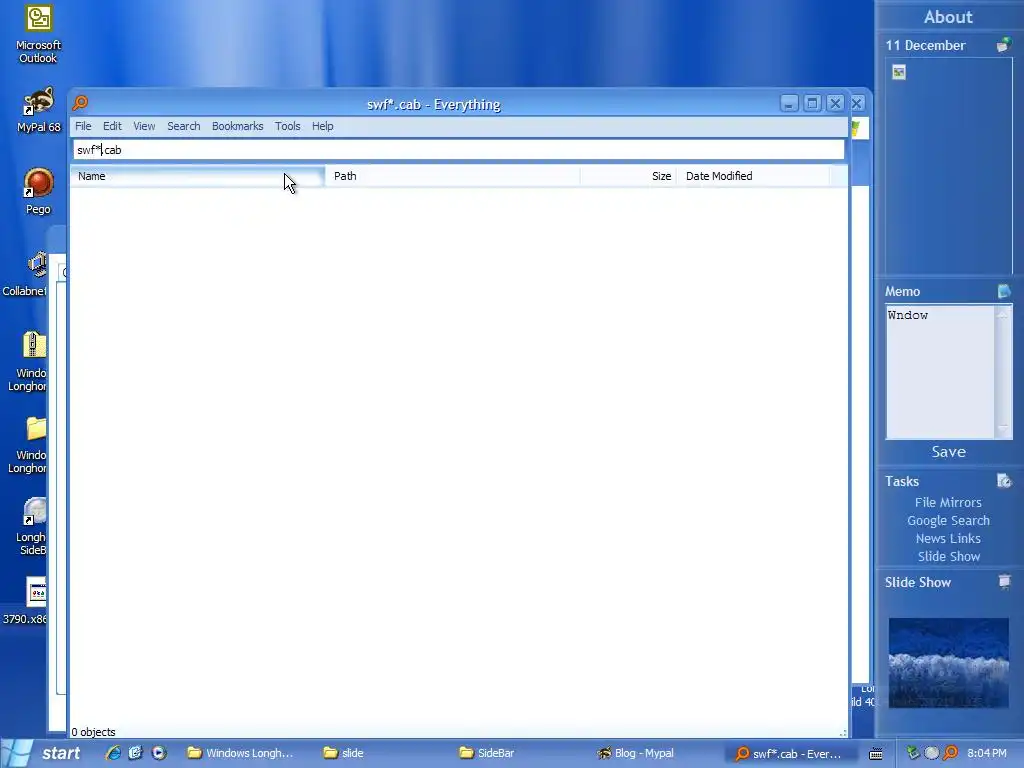Click the snowy forest slideshow thumbnail
This screenshot has width=1024, height=768.
tap(948, 663)
